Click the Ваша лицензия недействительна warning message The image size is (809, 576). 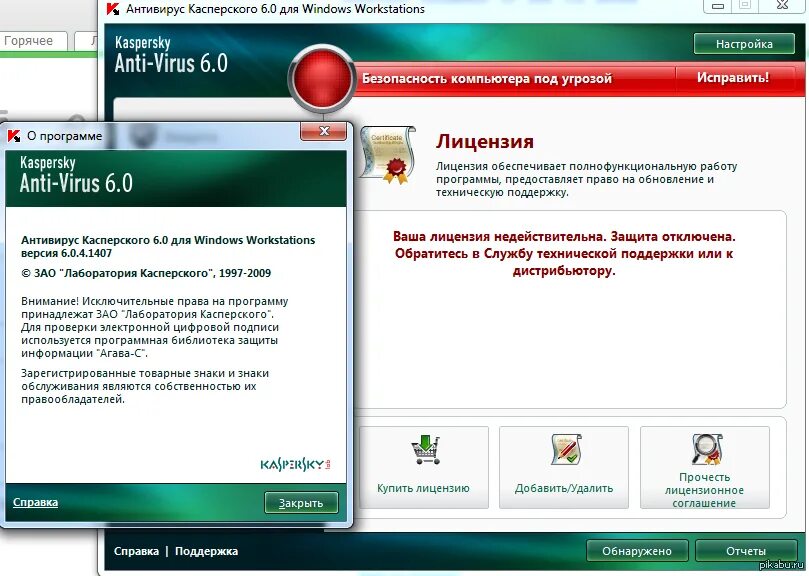tap(564, 253)
